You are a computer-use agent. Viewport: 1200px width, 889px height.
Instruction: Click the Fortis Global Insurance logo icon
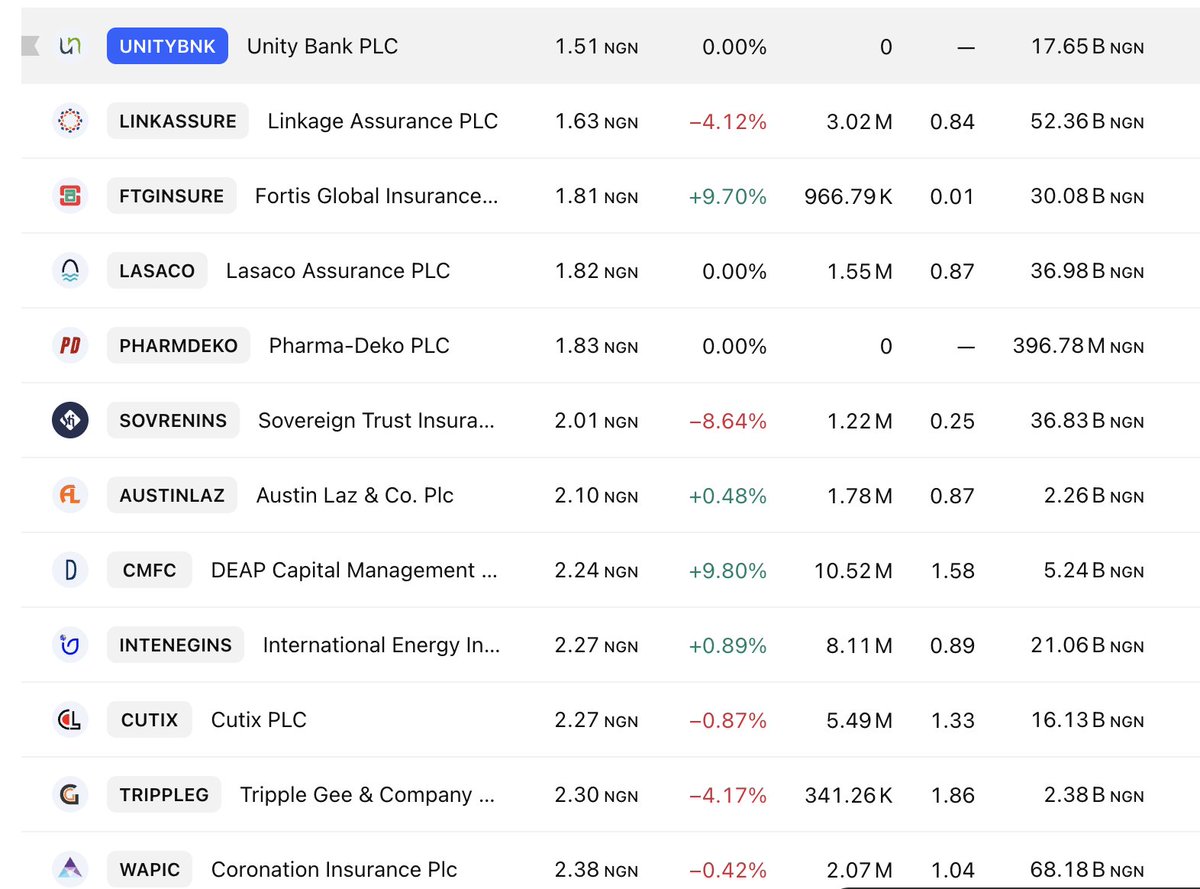point(71,196)
